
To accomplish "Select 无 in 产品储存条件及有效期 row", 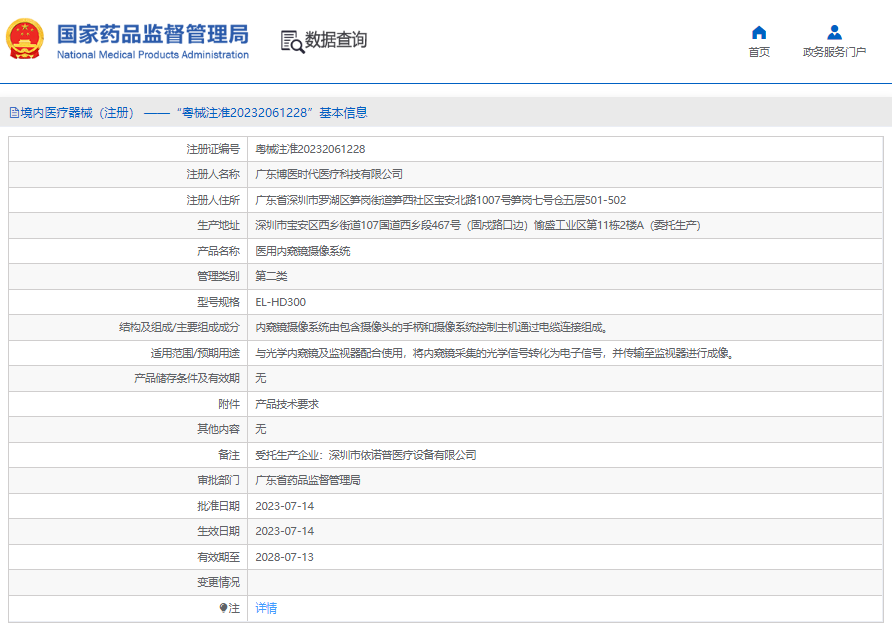I will click(x=261, y=378).
